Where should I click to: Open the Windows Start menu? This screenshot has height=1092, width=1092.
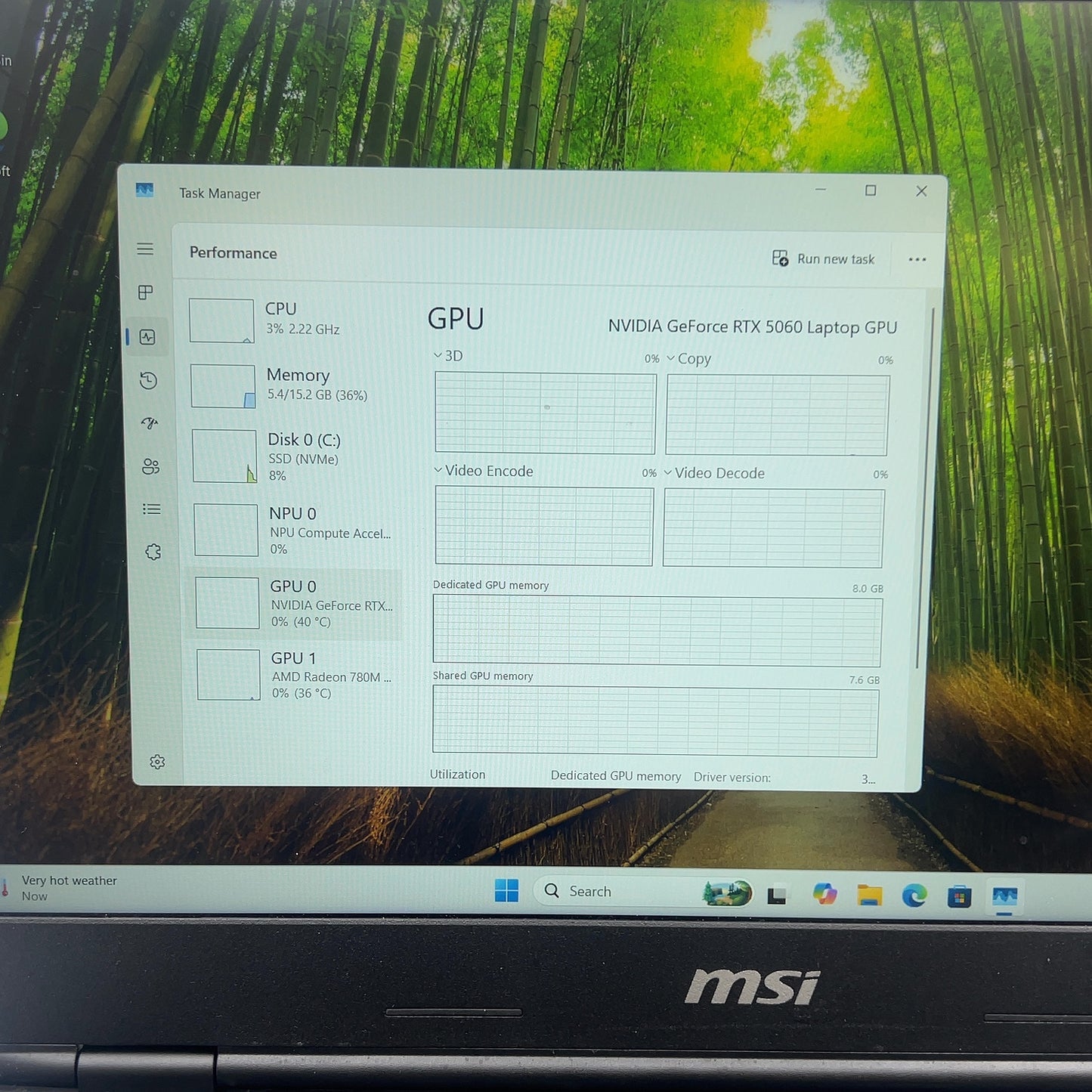point(506,890)
